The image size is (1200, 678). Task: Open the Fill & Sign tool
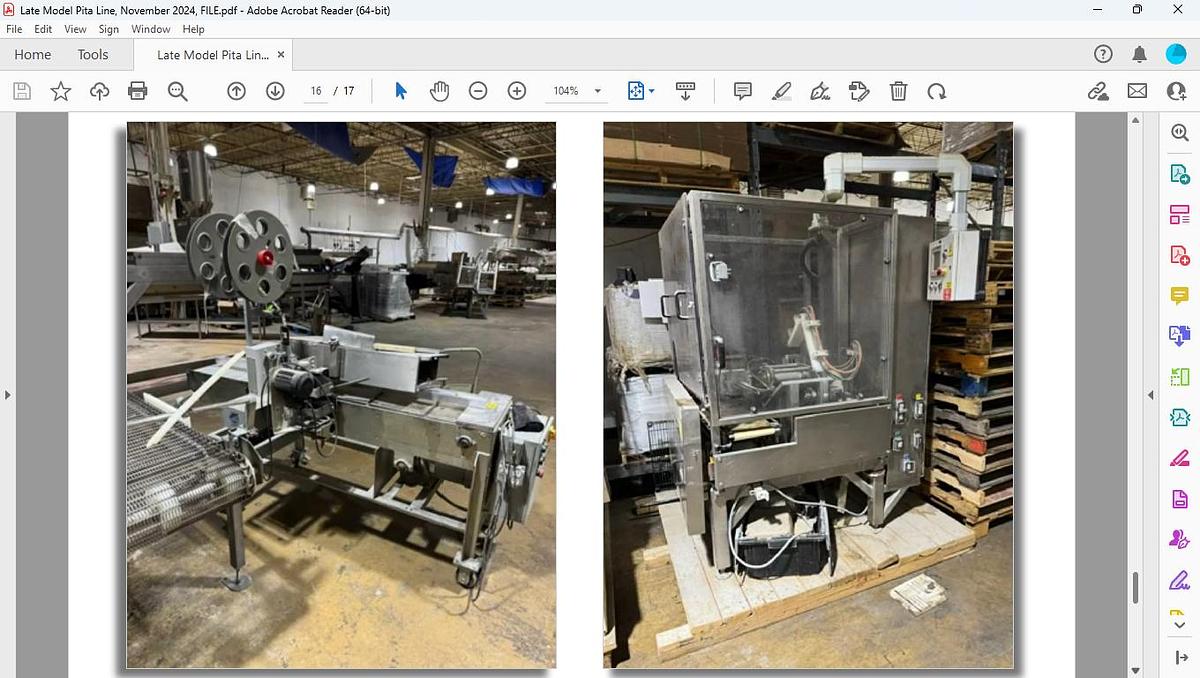coord(820,90)
